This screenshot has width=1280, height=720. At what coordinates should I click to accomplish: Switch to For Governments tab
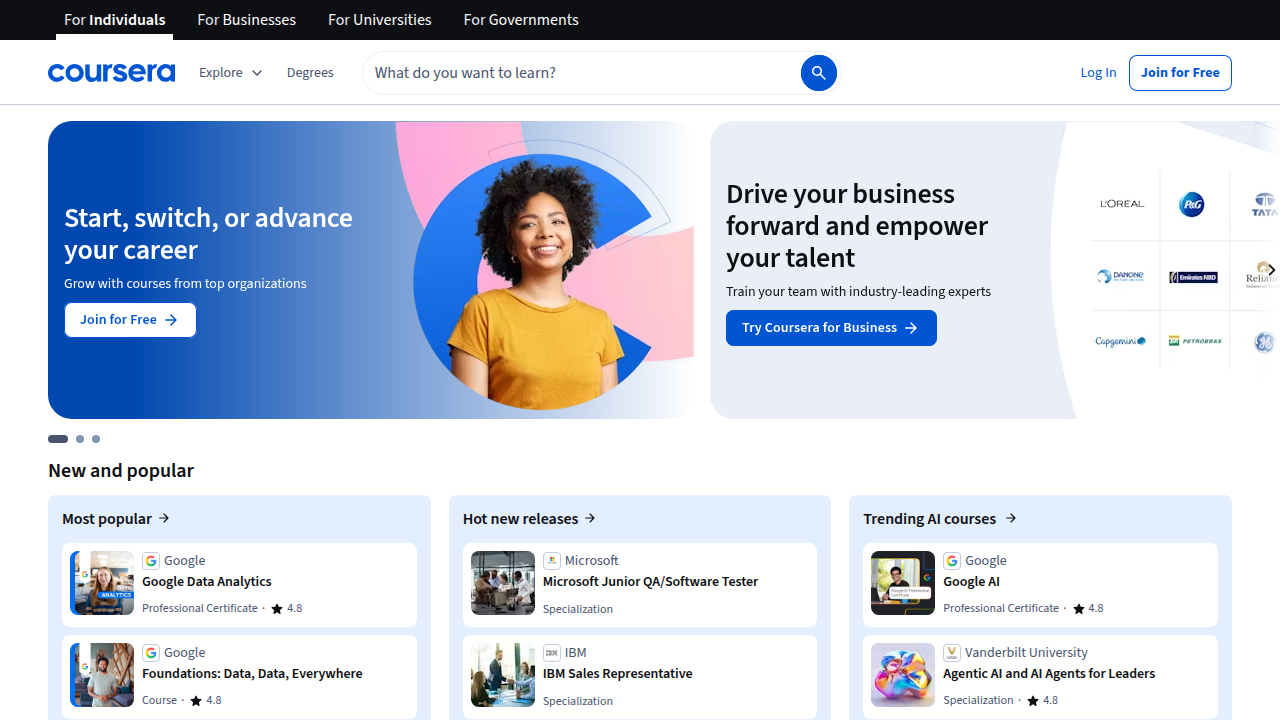(521, 20)
